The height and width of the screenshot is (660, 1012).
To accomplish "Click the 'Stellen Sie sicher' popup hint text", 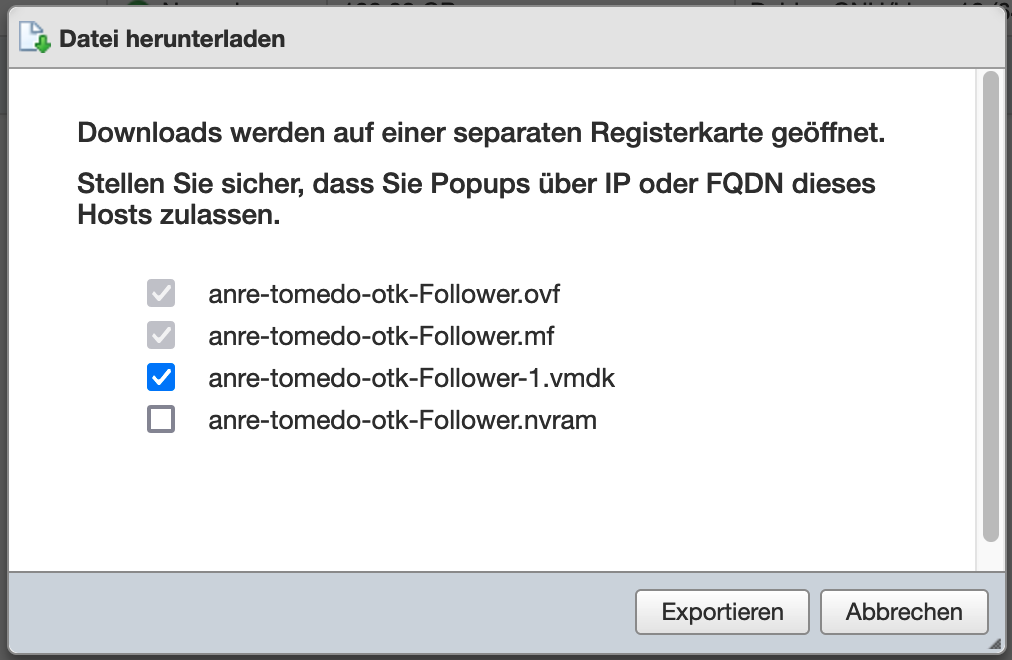I will (x=476, y=199).
